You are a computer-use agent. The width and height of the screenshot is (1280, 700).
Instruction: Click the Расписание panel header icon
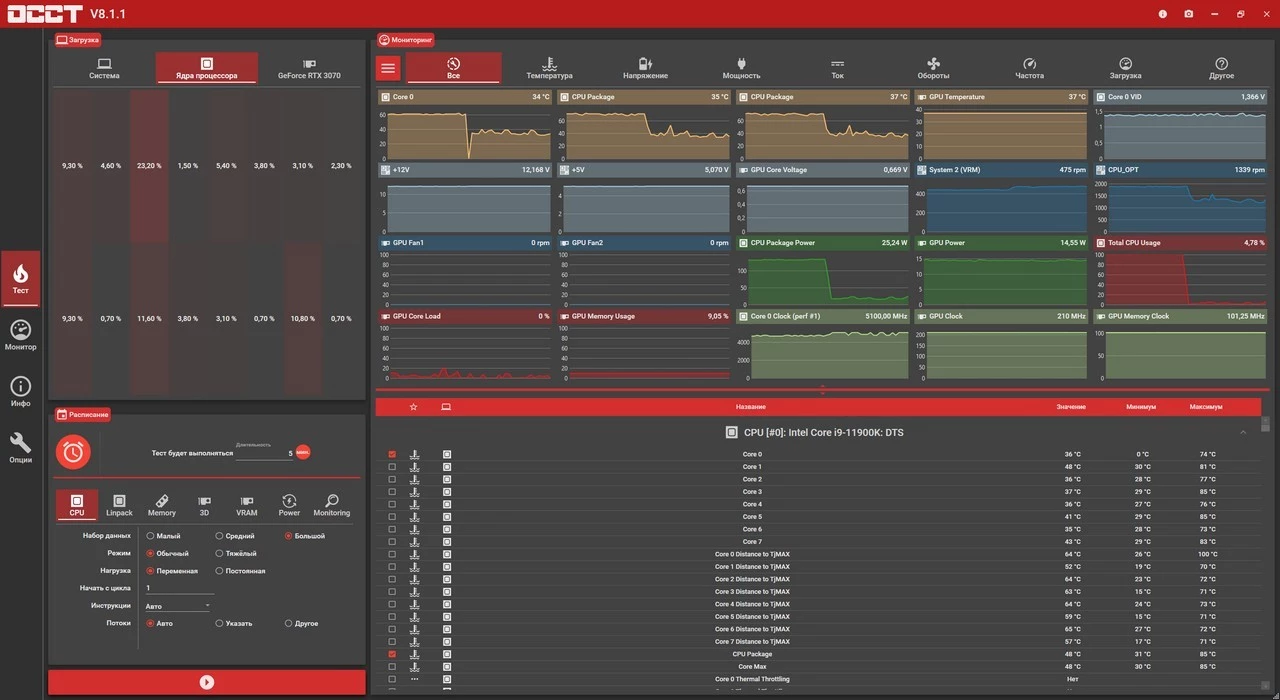pyautogui.click(x=62, y=415)
